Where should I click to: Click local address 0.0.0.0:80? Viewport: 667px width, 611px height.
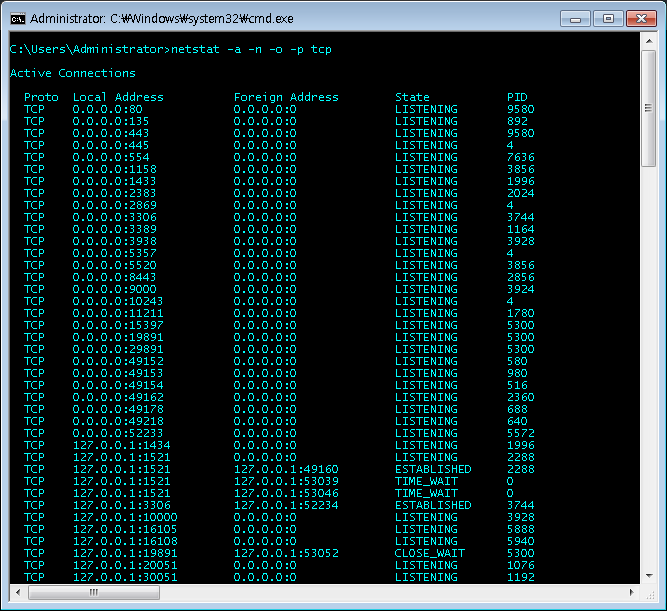point(107,109)
